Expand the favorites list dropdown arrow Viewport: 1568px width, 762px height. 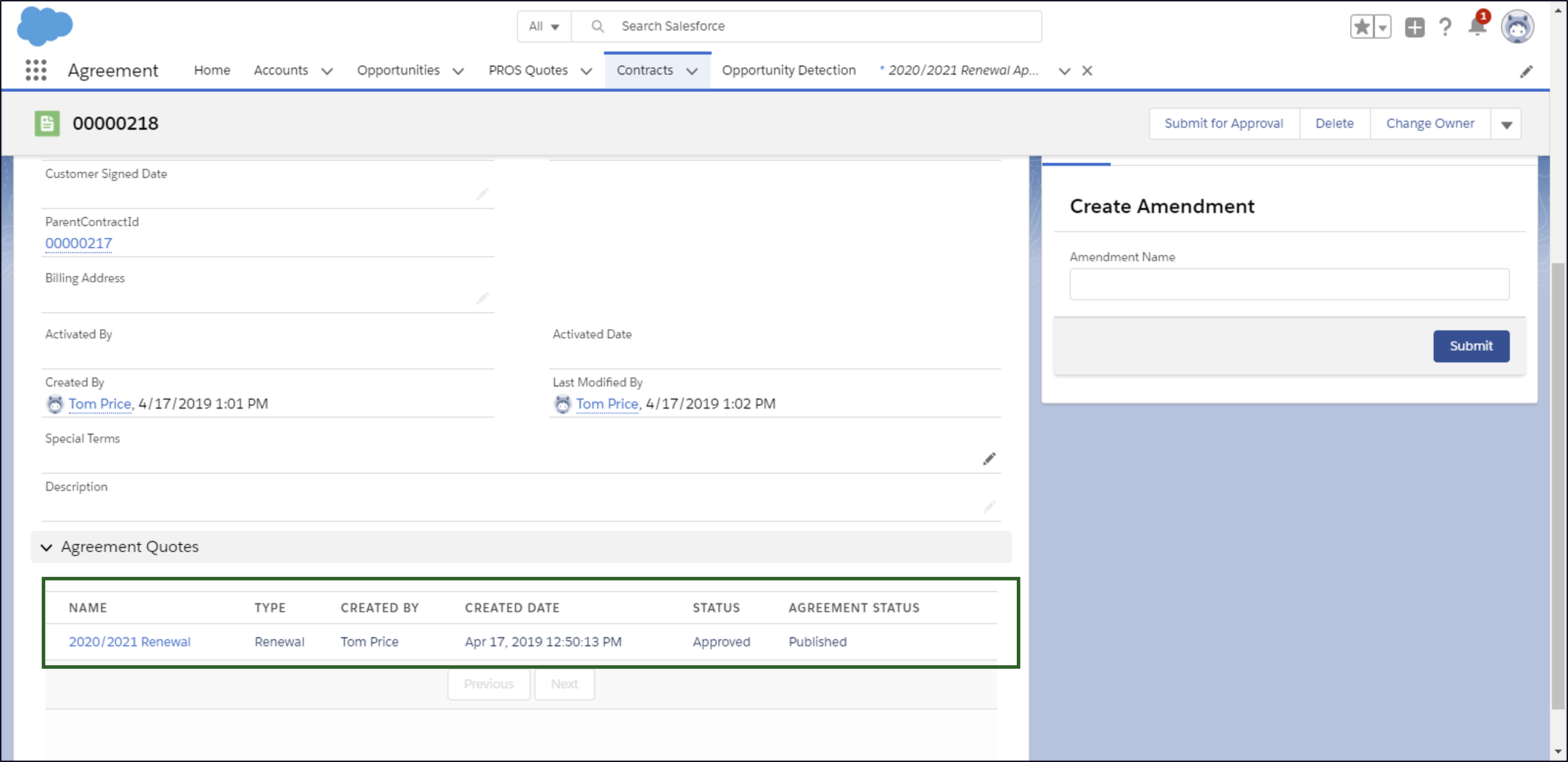pyautogui.click(x=1383, y=27)
